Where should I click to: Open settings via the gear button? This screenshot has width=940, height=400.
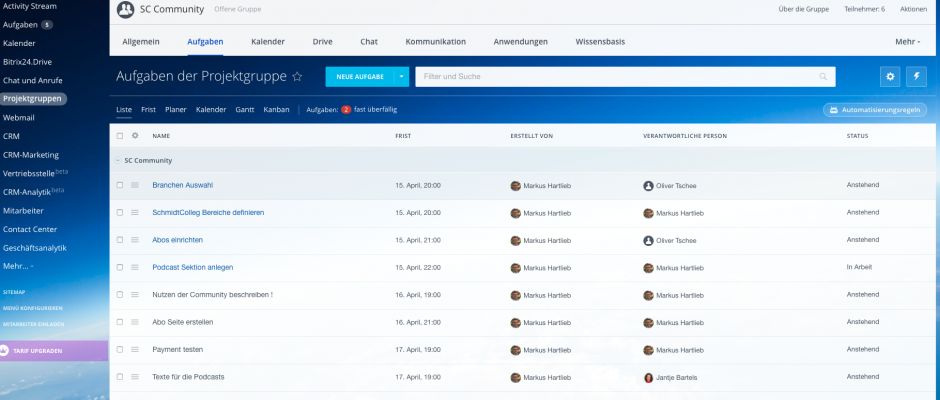pos(889,77)
